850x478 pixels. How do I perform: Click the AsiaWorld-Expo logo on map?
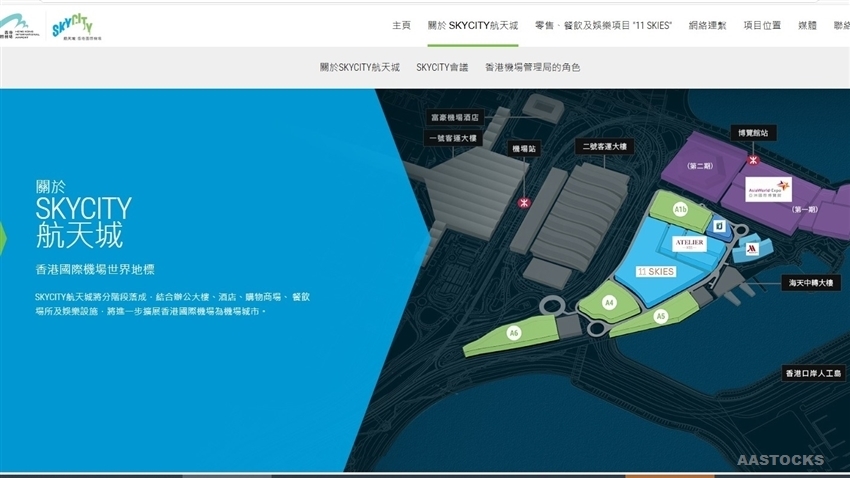pos(768,190)
